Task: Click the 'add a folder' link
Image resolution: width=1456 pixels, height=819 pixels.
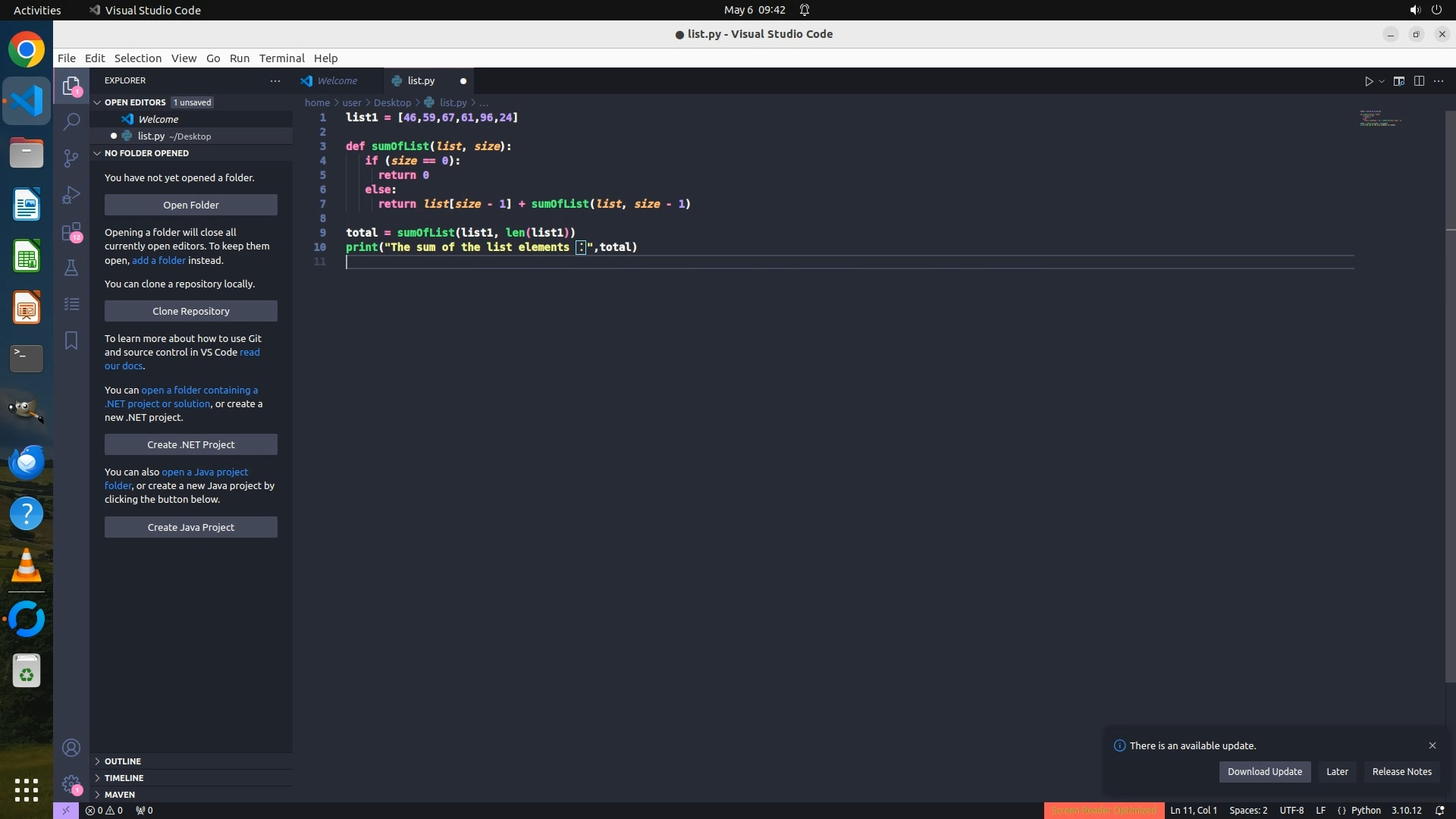Action: pos(158,260)
